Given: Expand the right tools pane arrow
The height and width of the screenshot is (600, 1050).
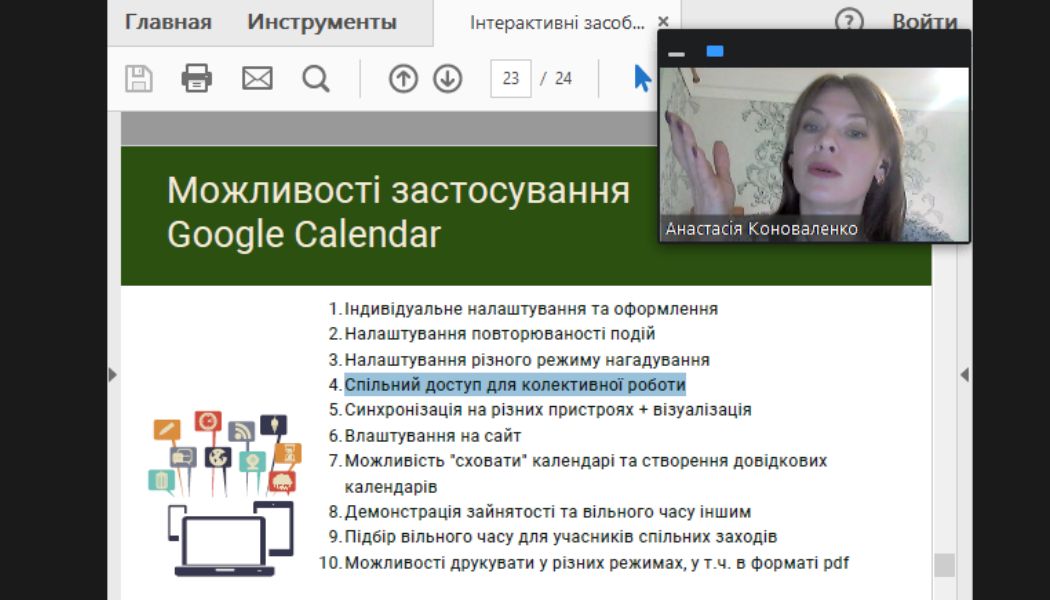Looking at the screenshot, I should click(x=964, y=374).
